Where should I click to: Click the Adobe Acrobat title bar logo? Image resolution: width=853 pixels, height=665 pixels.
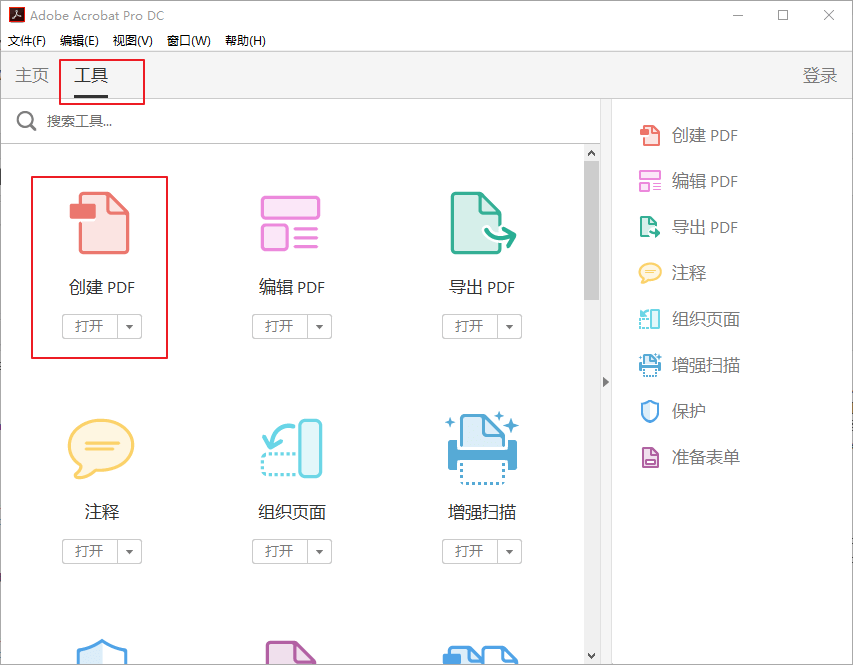coord(17,15)
